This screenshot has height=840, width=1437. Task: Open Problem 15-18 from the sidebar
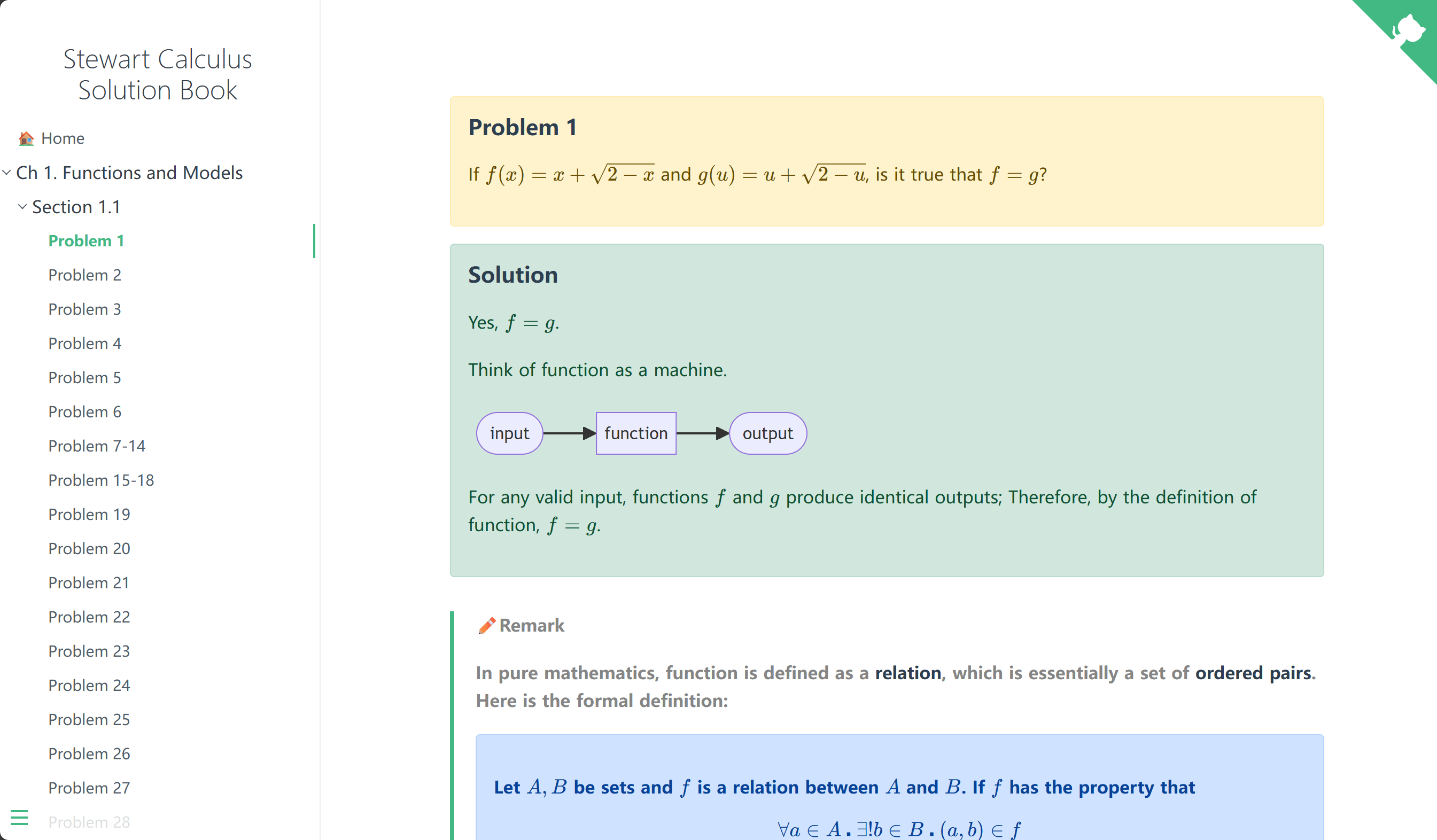(x=101, y=480)
